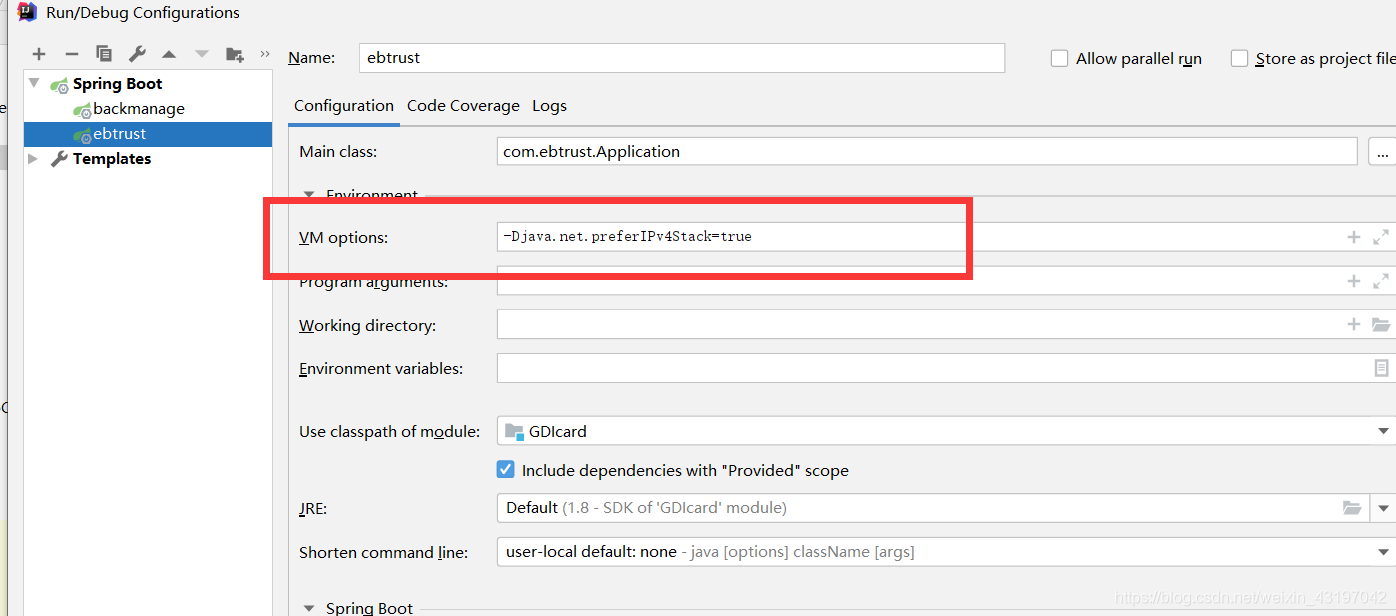Move configuration up arrow
The width and height of the screenshot is (1396, 616).
pyautogui.click(x=169, y=54)
